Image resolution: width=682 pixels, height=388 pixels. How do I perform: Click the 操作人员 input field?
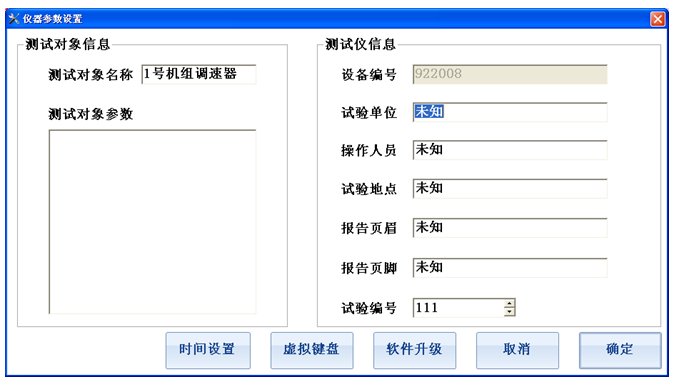point(510,150)
